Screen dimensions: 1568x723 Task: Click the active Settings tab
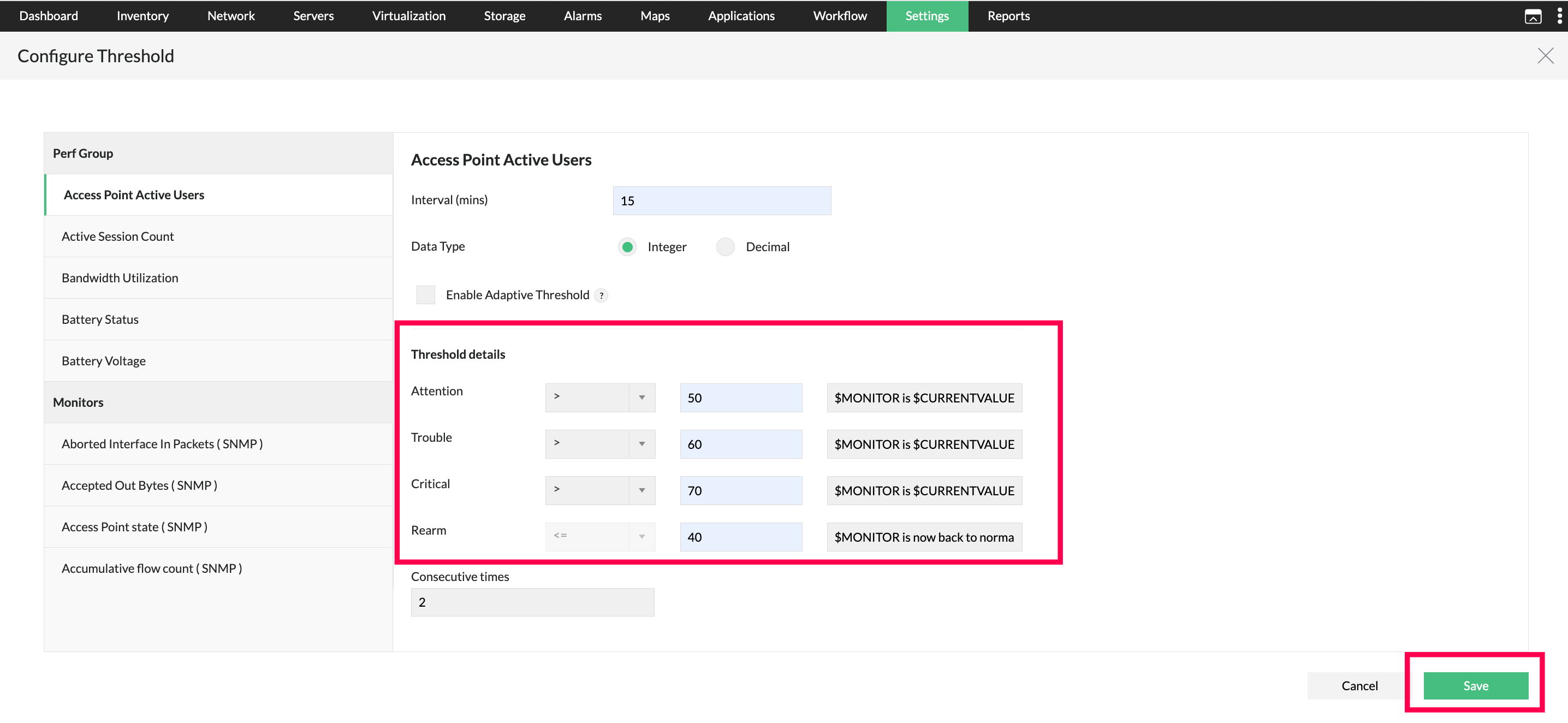coord(926,16)
